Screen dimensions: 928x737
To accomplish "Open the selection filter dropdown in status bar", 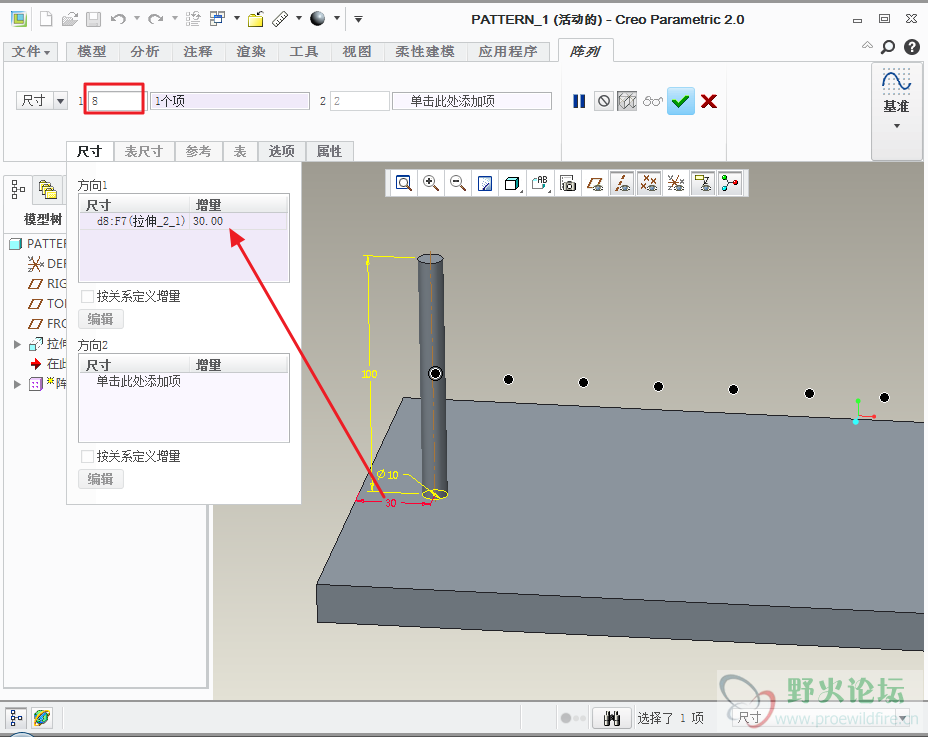I will 903,718.
